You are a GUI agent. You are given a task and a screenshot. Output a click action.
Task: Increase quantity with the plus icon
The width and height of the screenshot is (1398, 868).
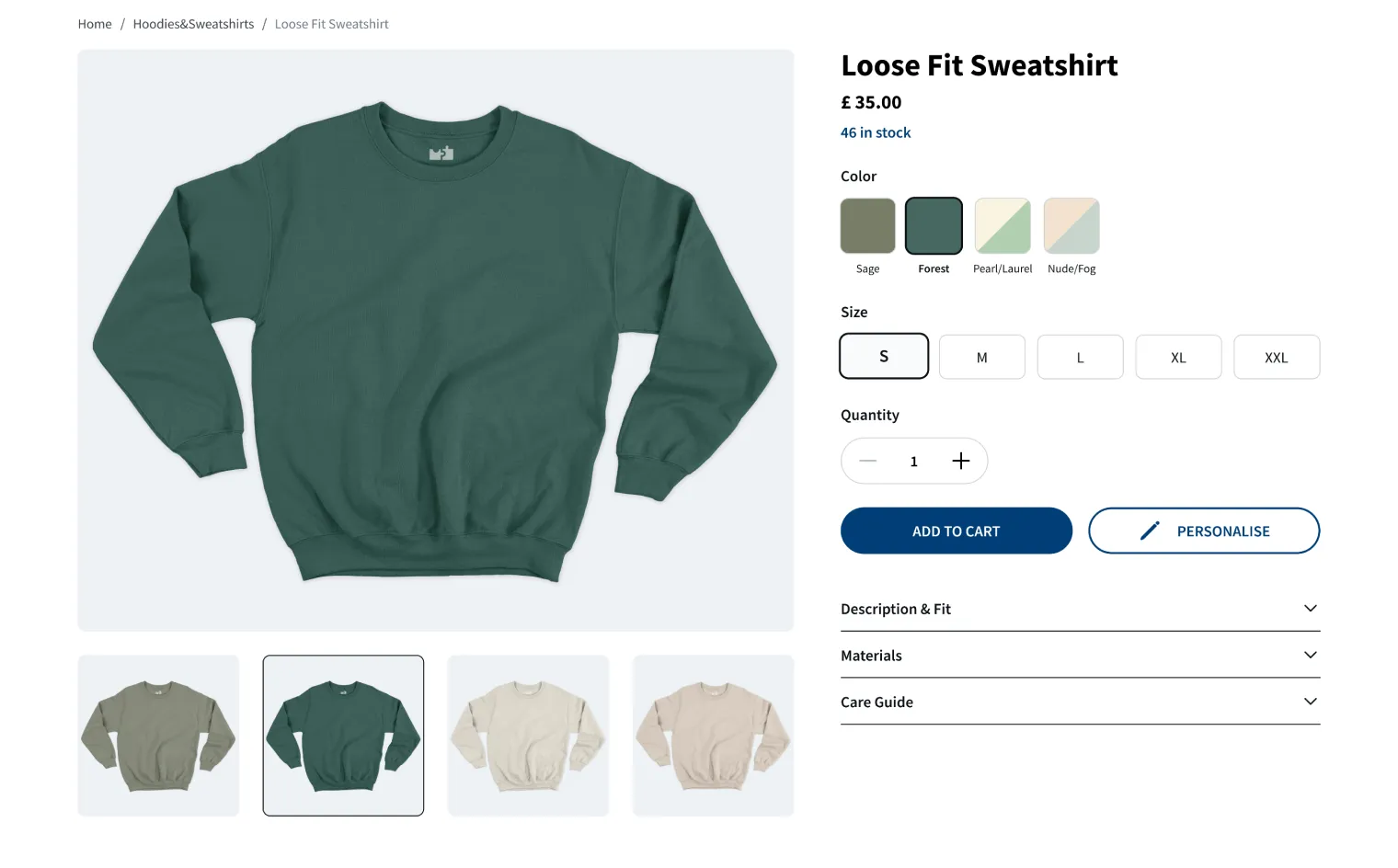(960, 461)
